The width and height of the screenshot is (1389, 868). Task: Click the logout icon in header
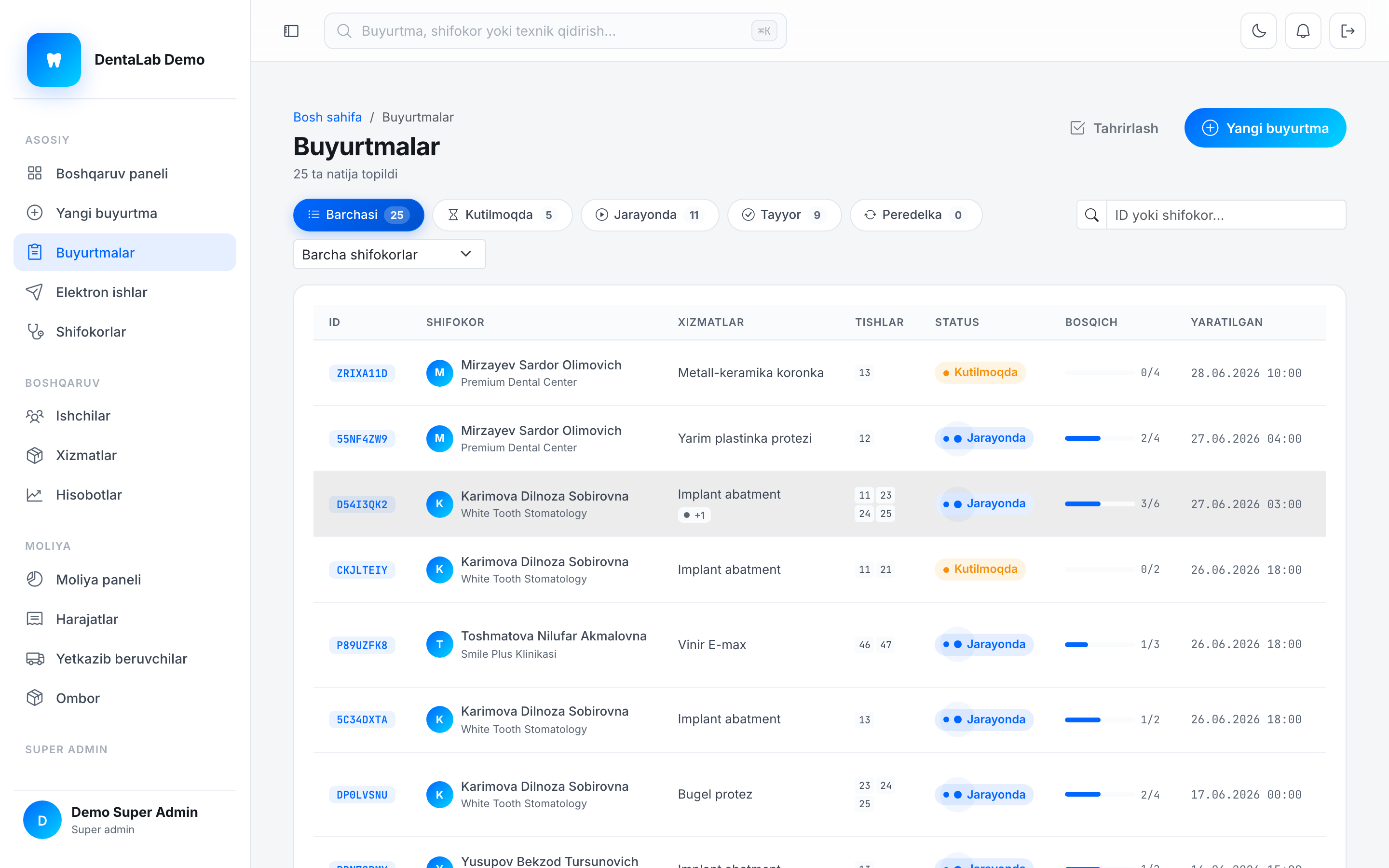(1347, 31)
